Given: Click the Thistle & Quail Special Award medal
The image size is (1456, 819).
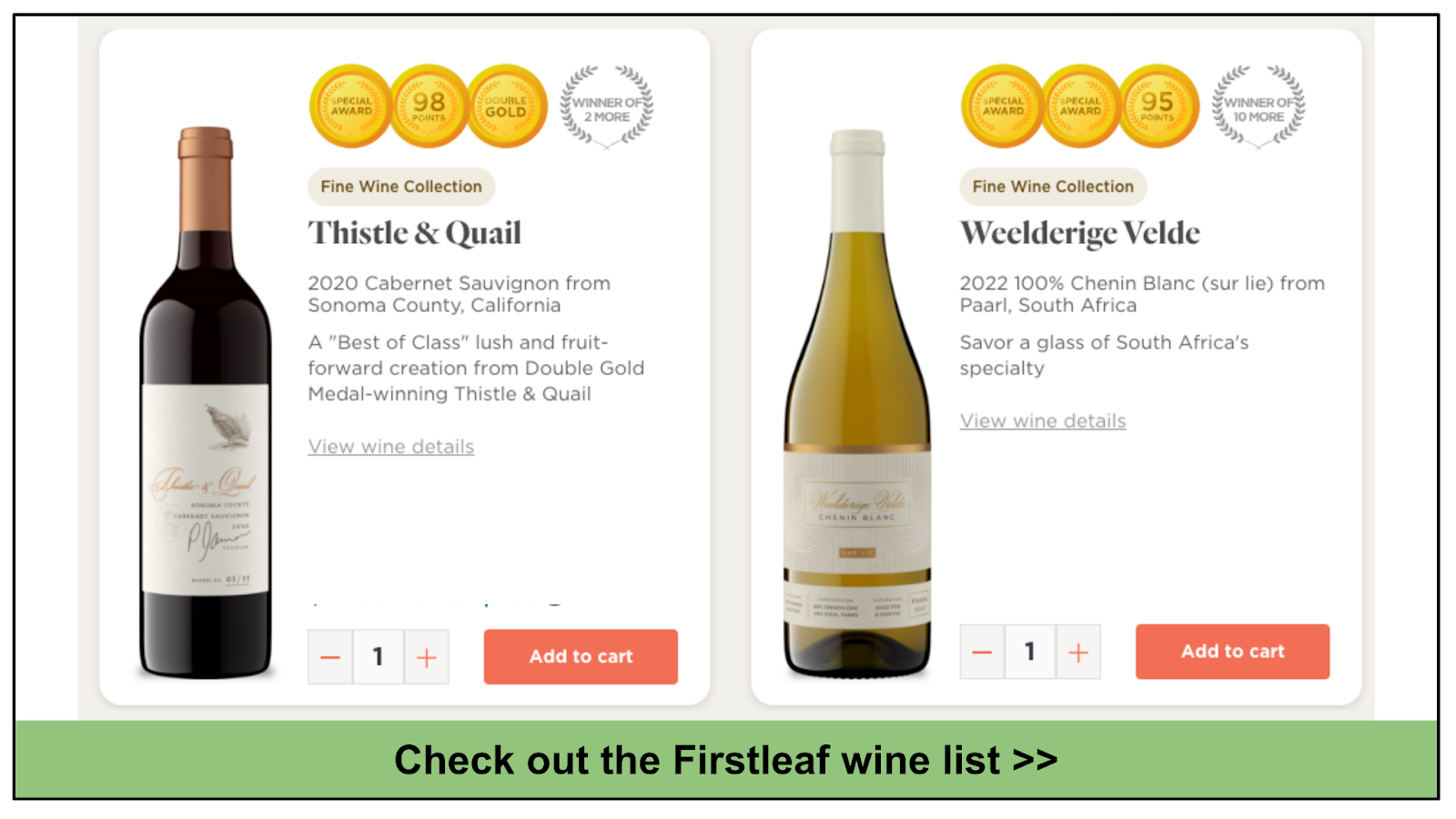Looking at the screenshot, I should click(351, 106).
